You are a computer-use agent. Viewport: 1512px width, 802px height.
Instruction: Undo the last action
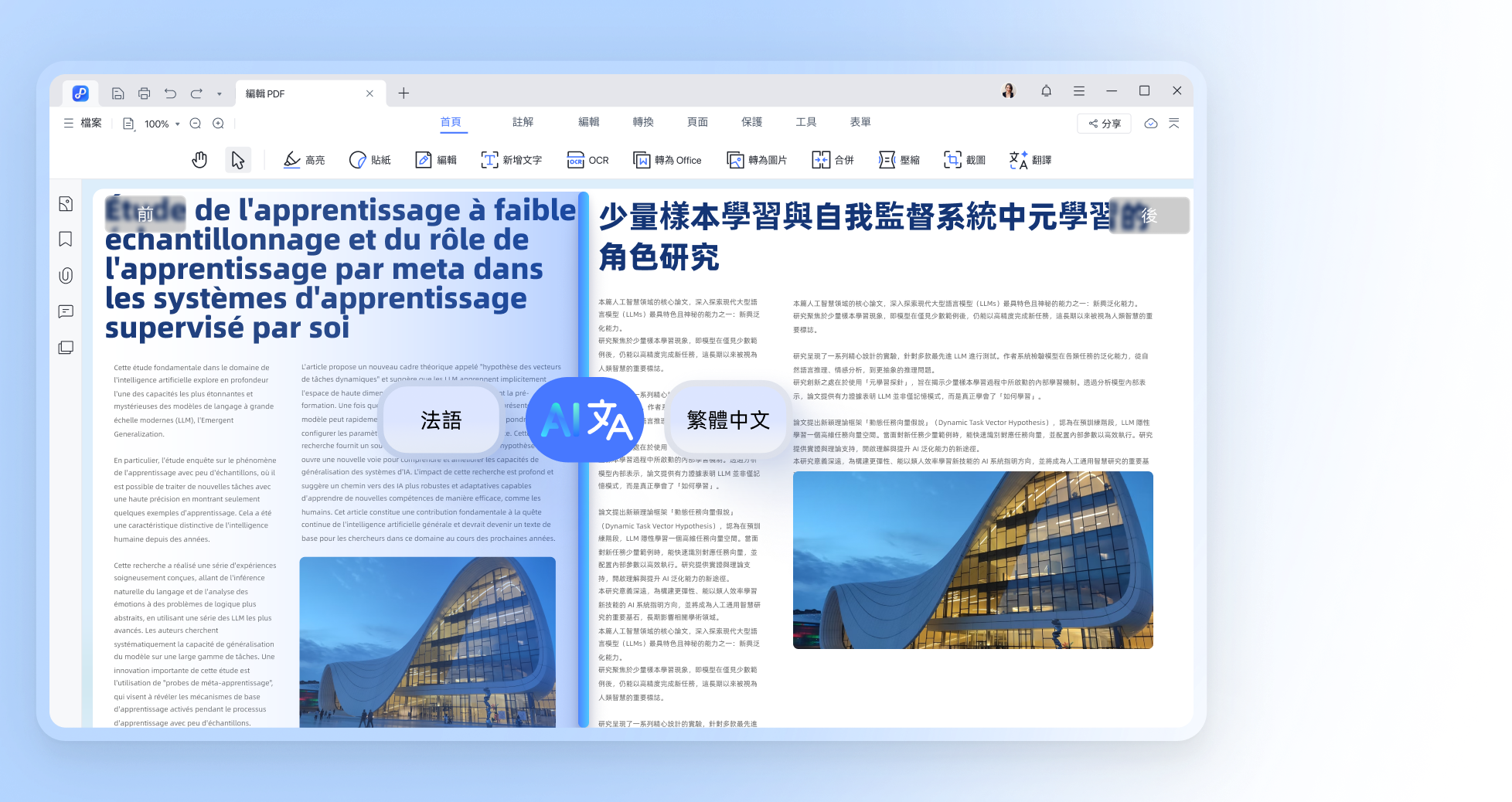tap(170, 93)
